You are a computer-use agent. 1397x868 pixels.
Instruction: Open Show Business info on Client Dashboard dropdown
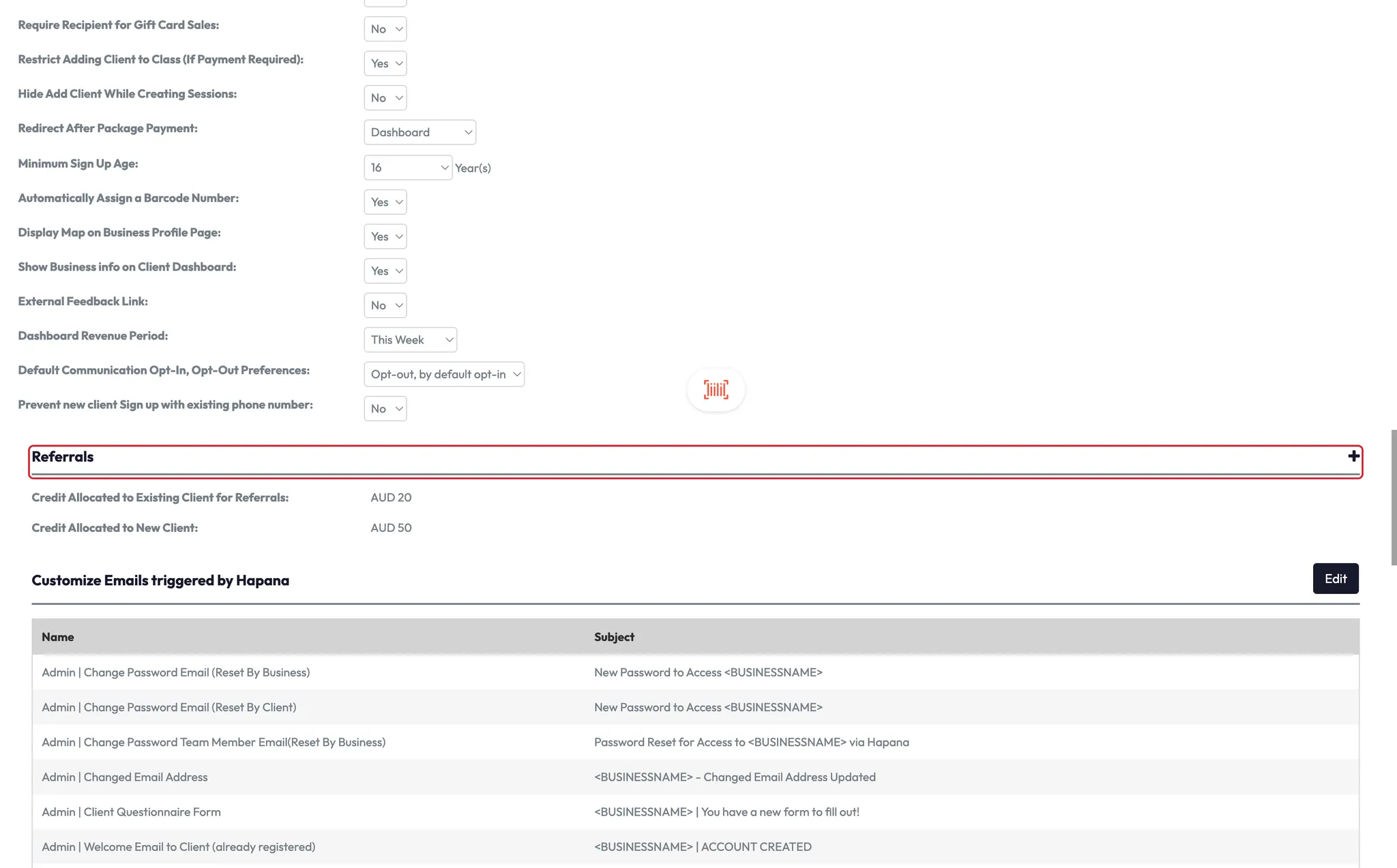tap(385, 271)
